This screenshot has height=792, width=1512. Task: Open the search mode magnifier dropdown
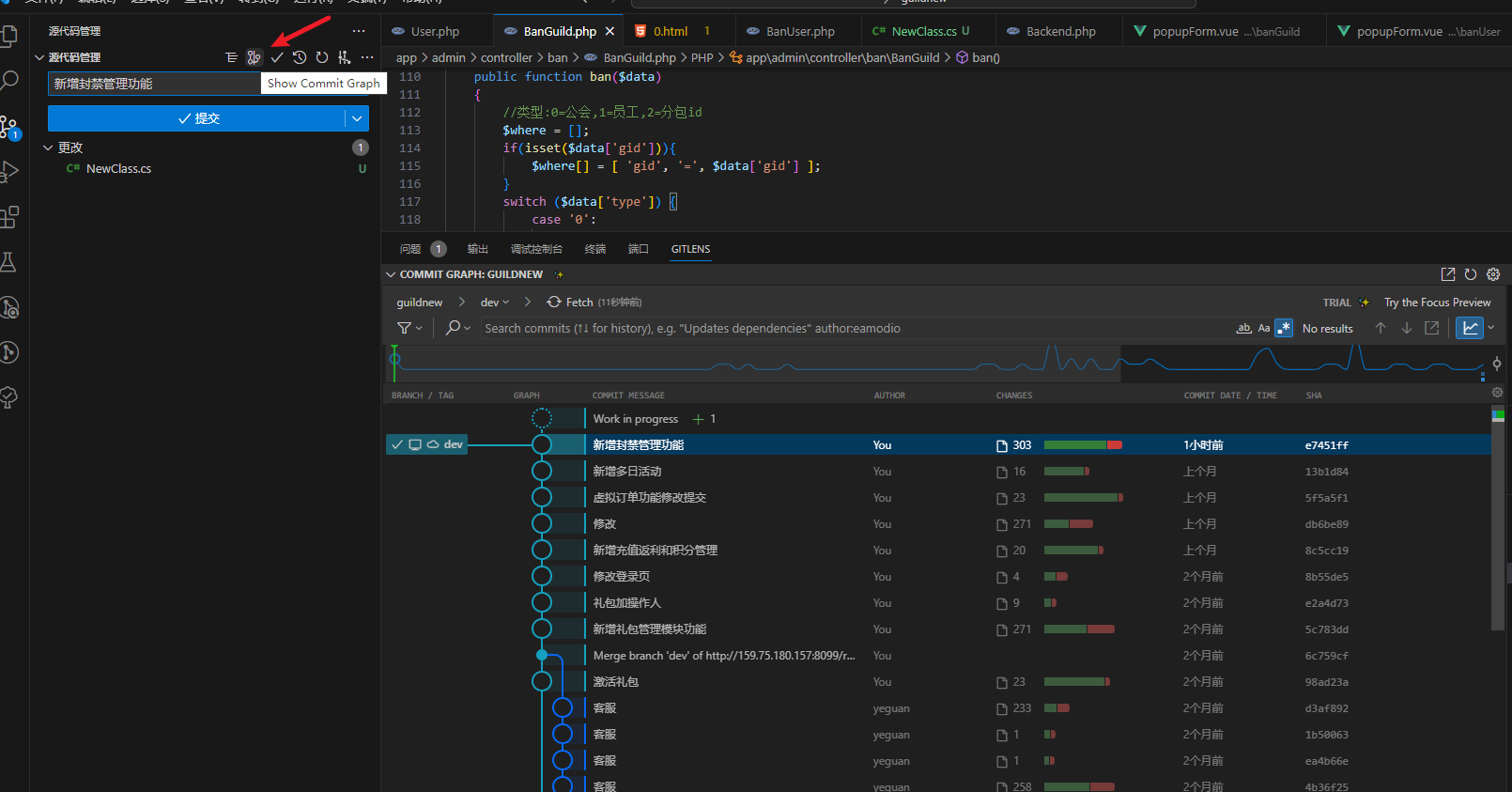tap(457, 328)
